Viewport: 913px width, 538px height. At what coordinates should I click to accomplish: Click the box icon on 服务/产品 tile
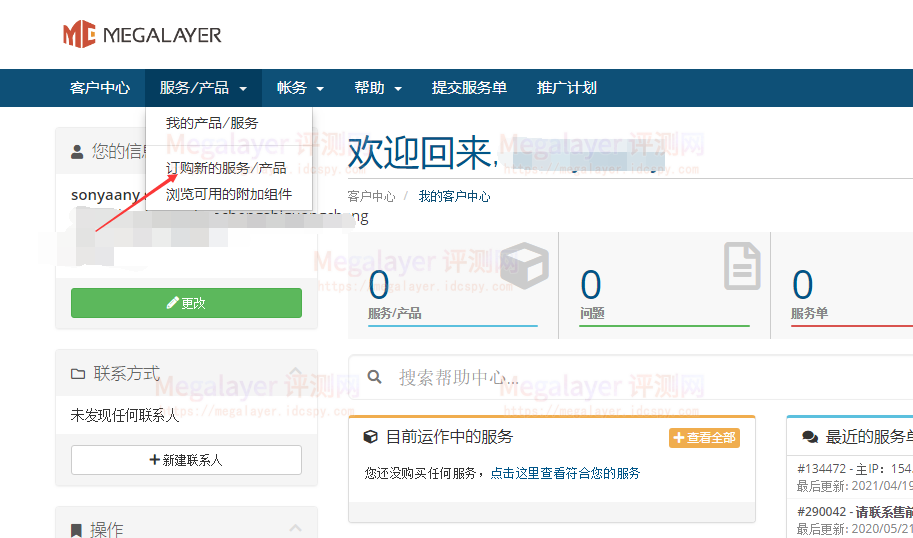(525, 266)
